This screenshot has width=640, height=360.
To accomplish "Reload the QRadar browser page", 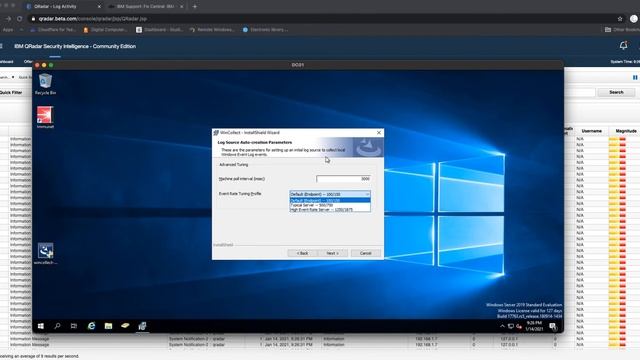I will tap(20, 19).
